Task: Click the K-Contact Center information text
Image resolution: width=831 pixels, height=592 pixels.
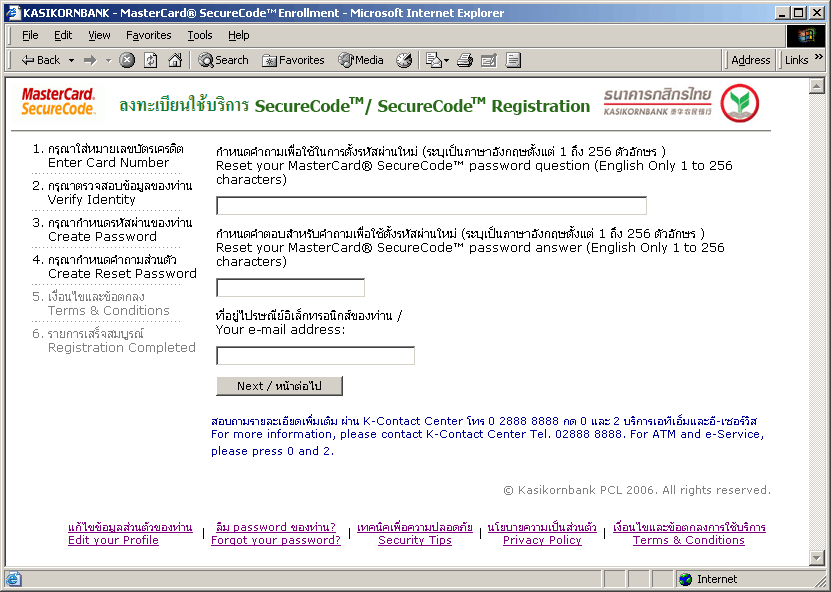Action: point(488,436)
